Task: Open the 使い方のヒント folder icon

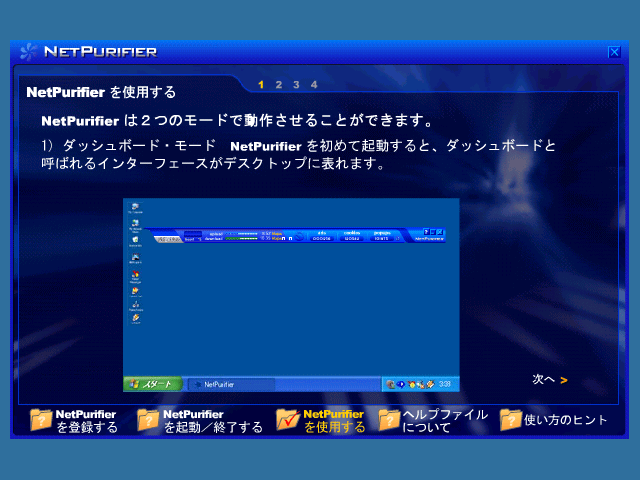Action: coord(511,420)
